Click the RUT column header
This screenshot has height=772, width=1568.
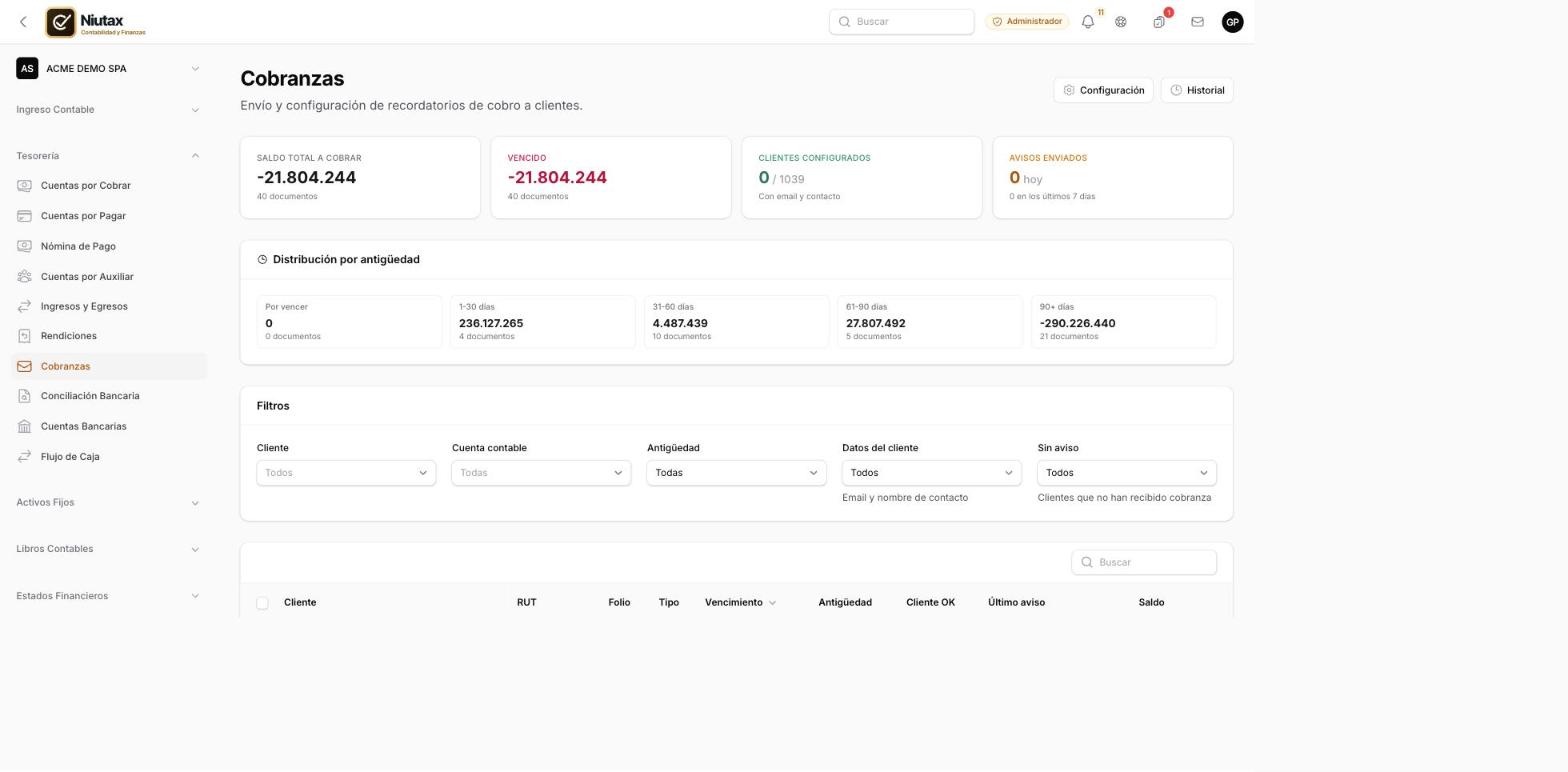(527, 603)
